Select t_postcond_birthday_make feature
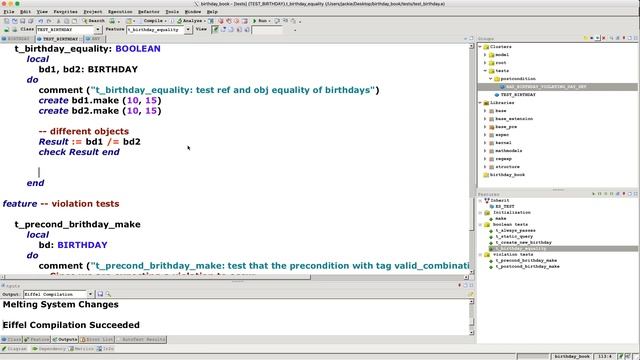640x360 pixels. click(x=527, y=267)
